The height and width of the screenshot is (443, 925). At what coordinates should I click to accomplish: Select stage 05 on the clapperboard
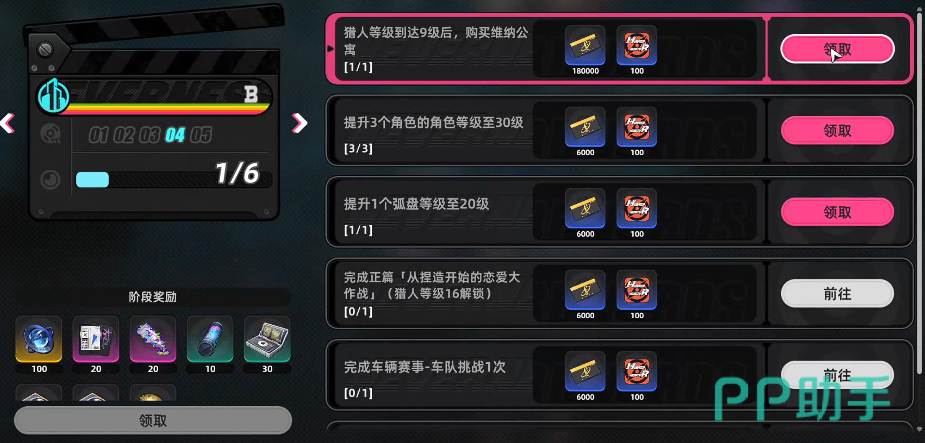pos(201,135)
